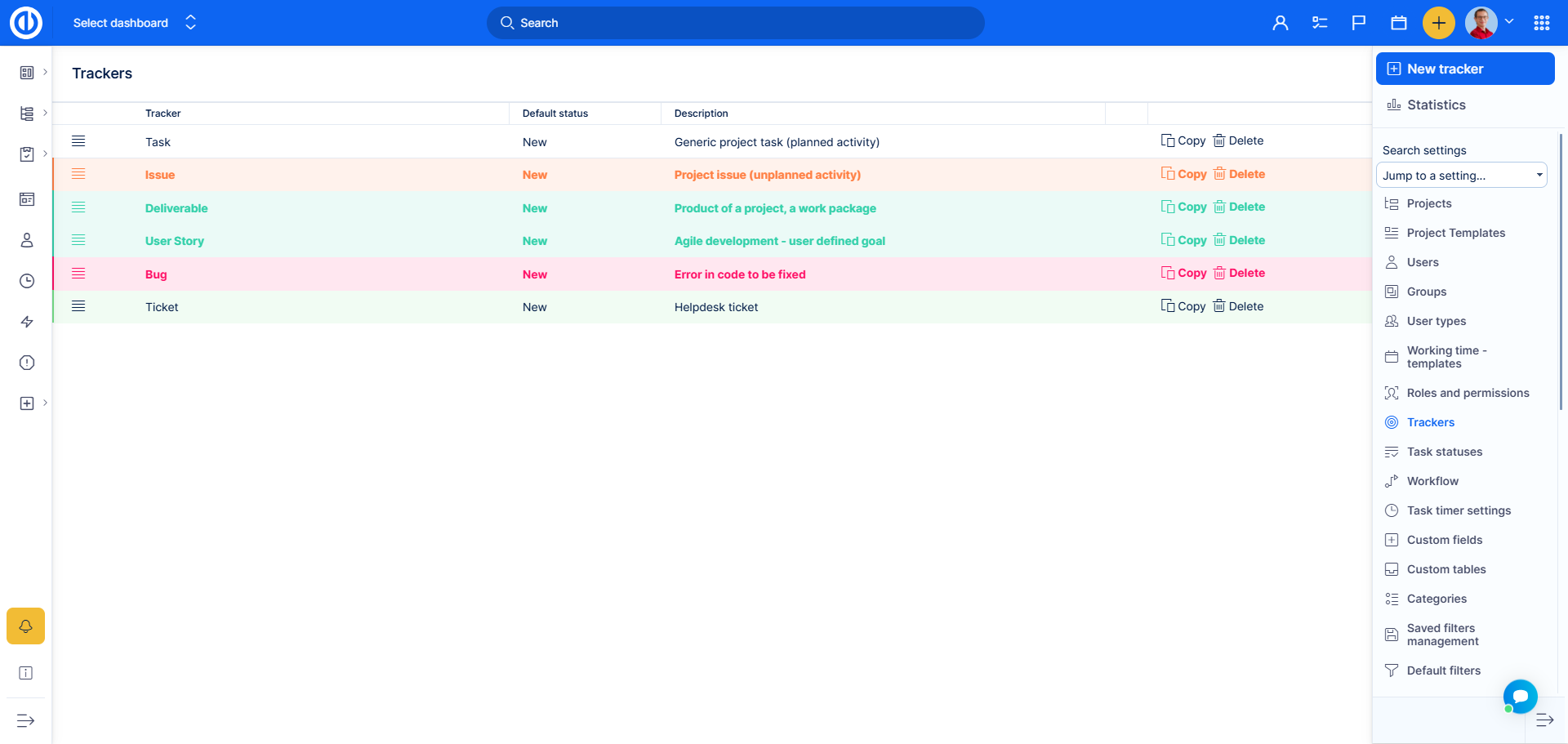Screen dimensions: 1568x744
Task: Open Task statuses in settings menu
Action: pyautogui.click(x=1444, y=452)
